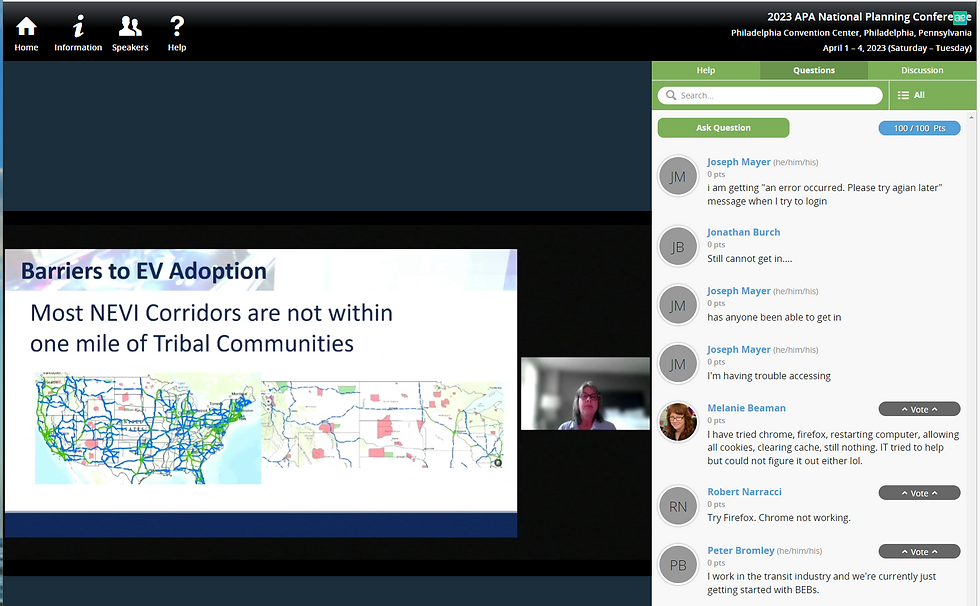The height and width of the screenshot is (606, 980).
Task: Click 'Still cannot get in....' message
Action: pyautogui.click(x=749, y=259)
